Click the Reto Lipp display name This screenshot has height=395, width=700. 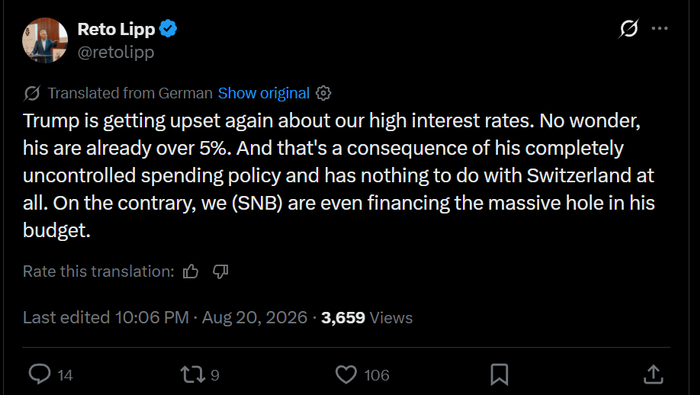tap(116, 29)
